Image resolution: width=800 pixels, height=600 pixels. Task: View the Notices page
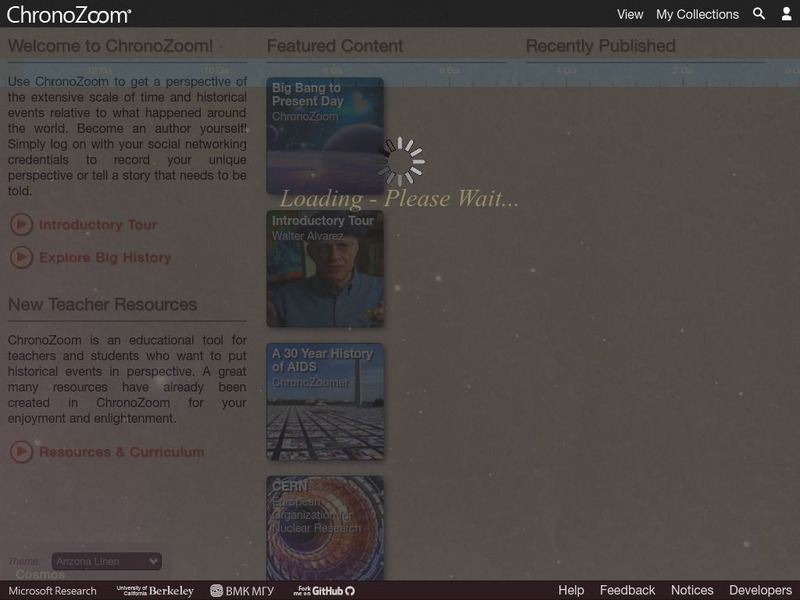[691, 589]
